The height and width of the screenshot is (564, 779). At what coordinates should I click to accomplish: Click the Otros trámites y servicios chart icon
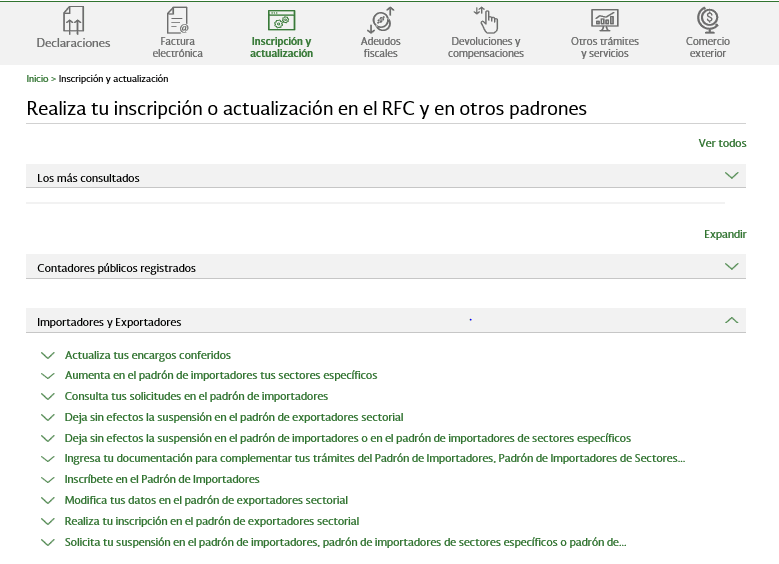(605, 20)
